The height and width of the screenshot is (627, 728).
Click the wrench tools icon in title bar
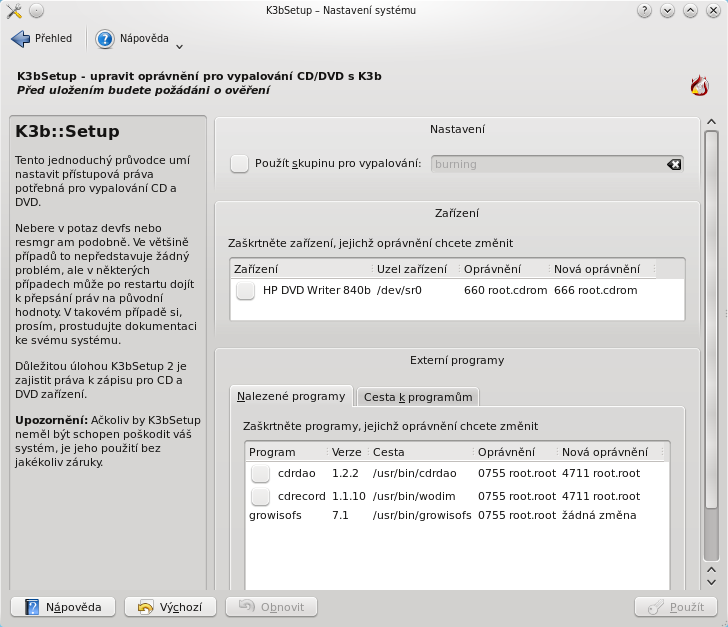(14, 11)
